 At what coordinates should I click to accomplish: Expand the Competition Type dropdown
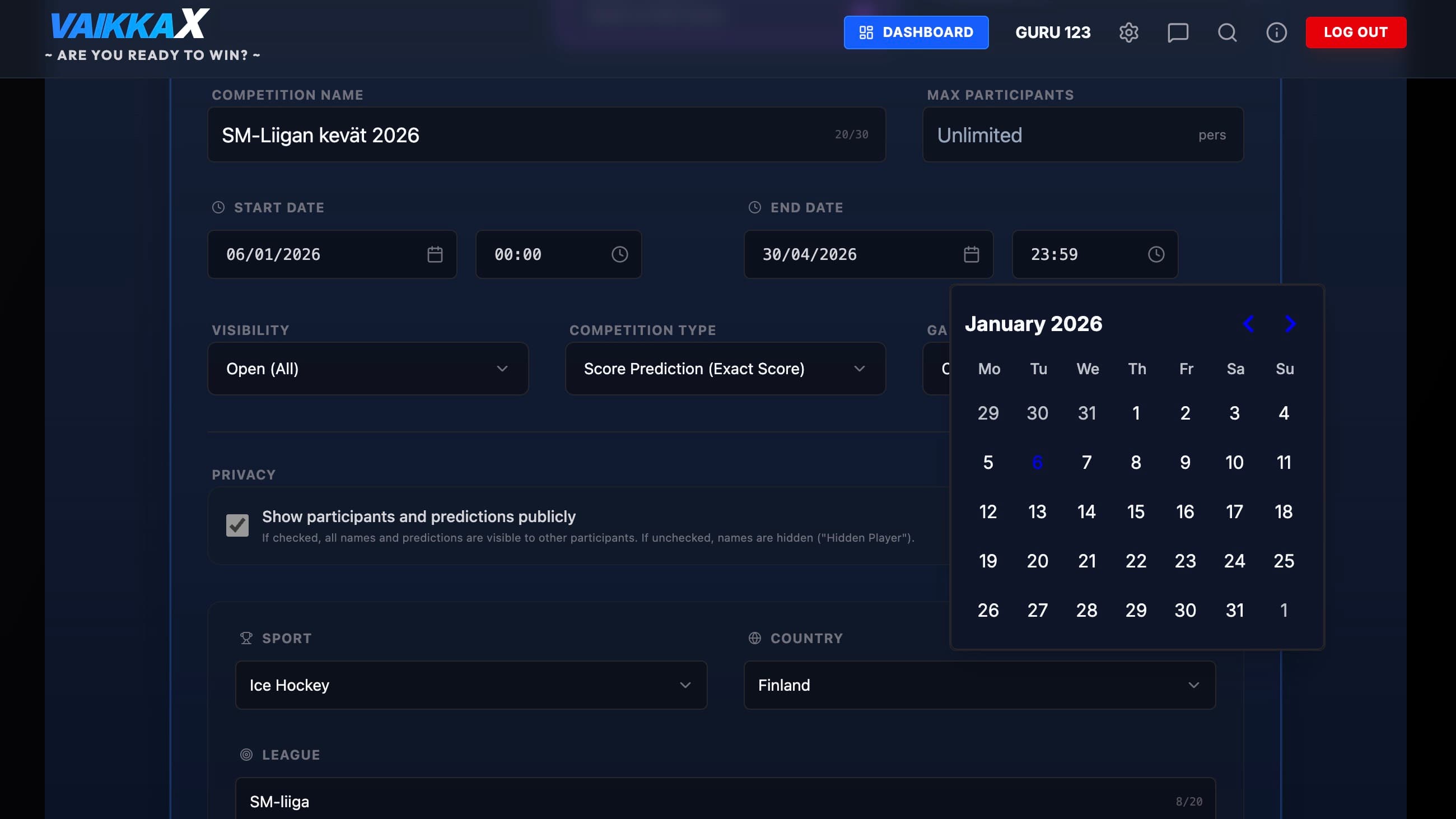coord(725,369)
